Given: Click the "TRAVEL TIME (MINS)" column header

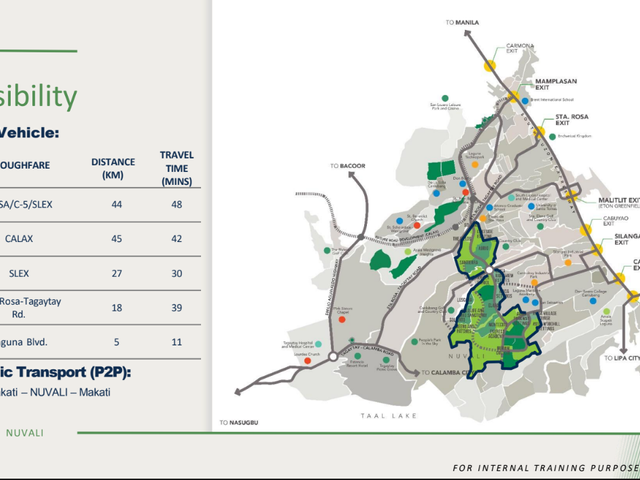Looking at the screenshot, I should (x=177, y=168).
